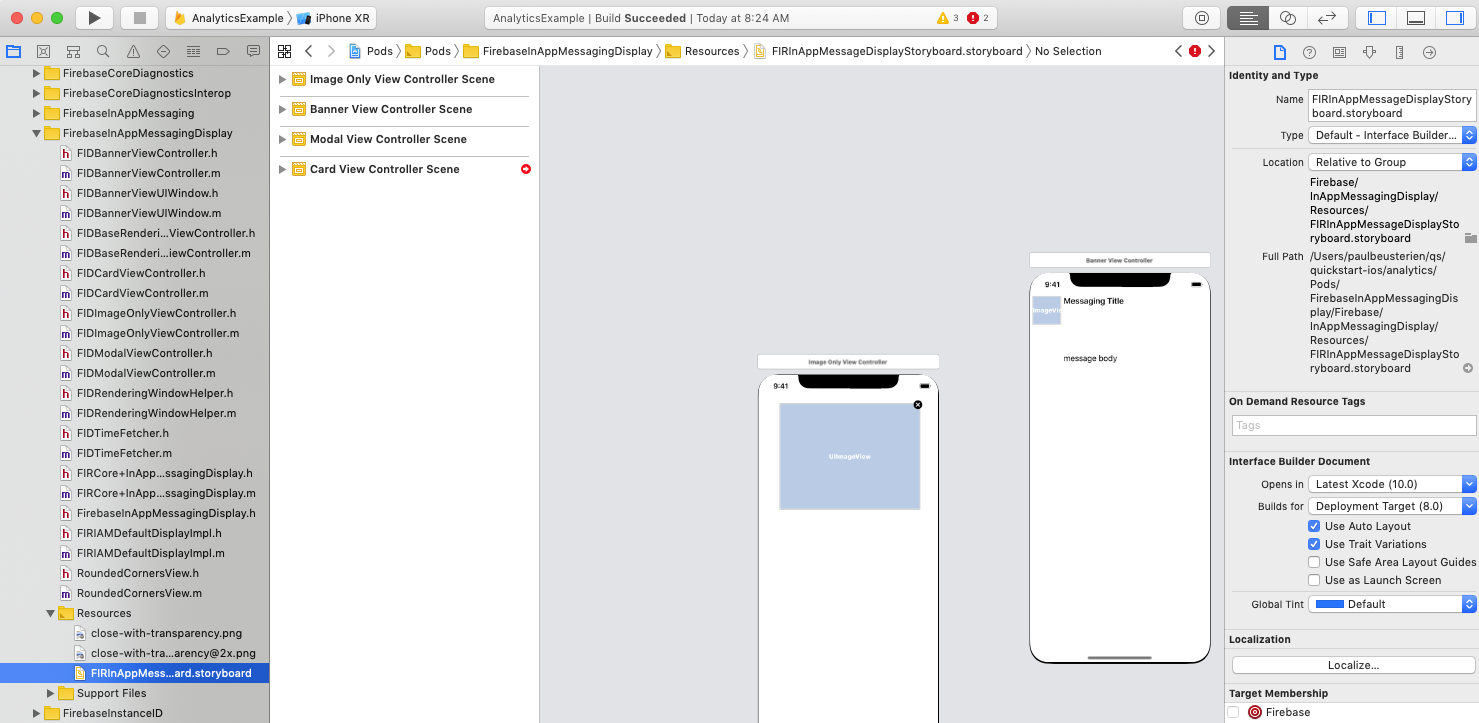Show the Connections inspector
Image resolution: width=1479 pixels, height=723 pixels.
1429,52
